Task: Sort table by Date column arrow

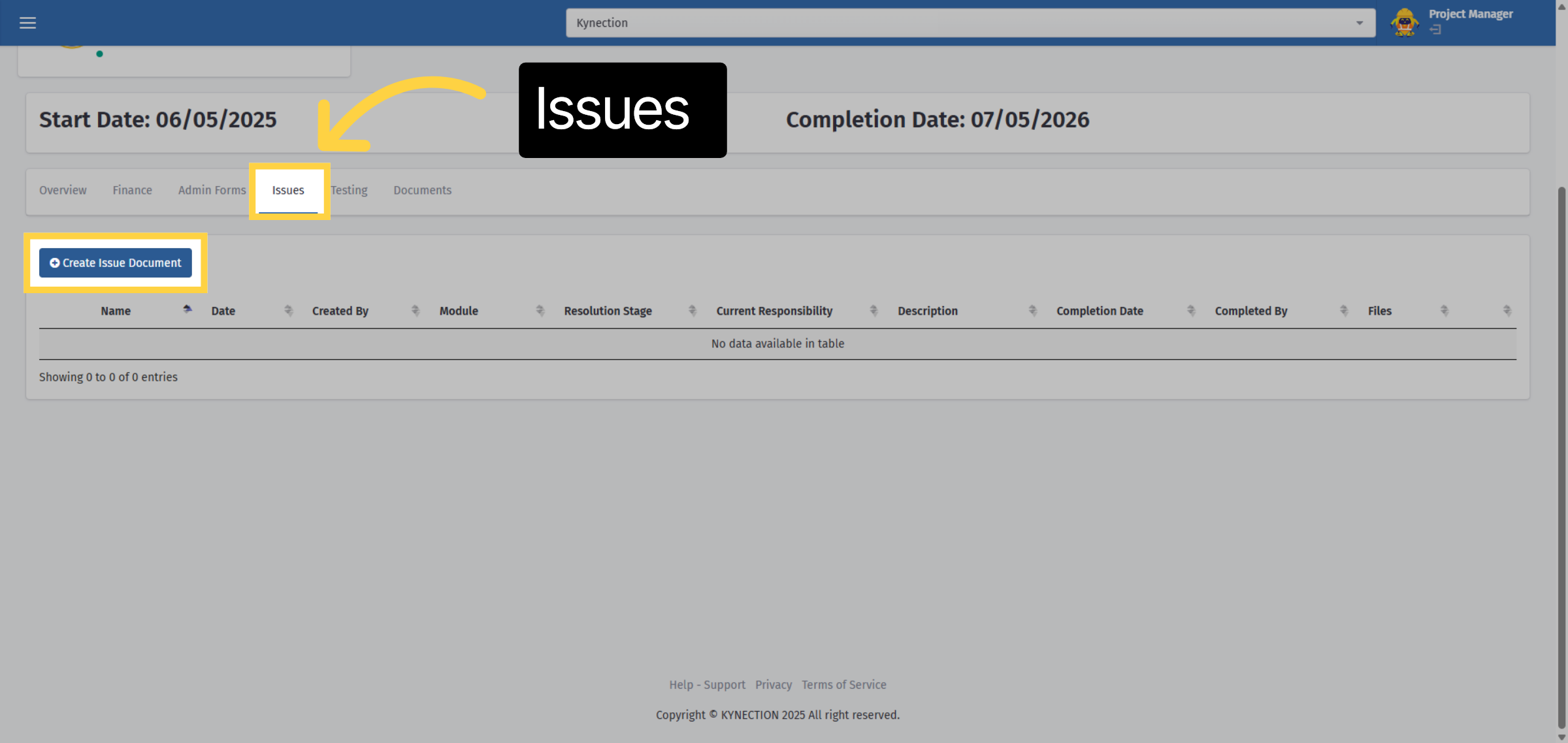Action: (x=288, y=311)
